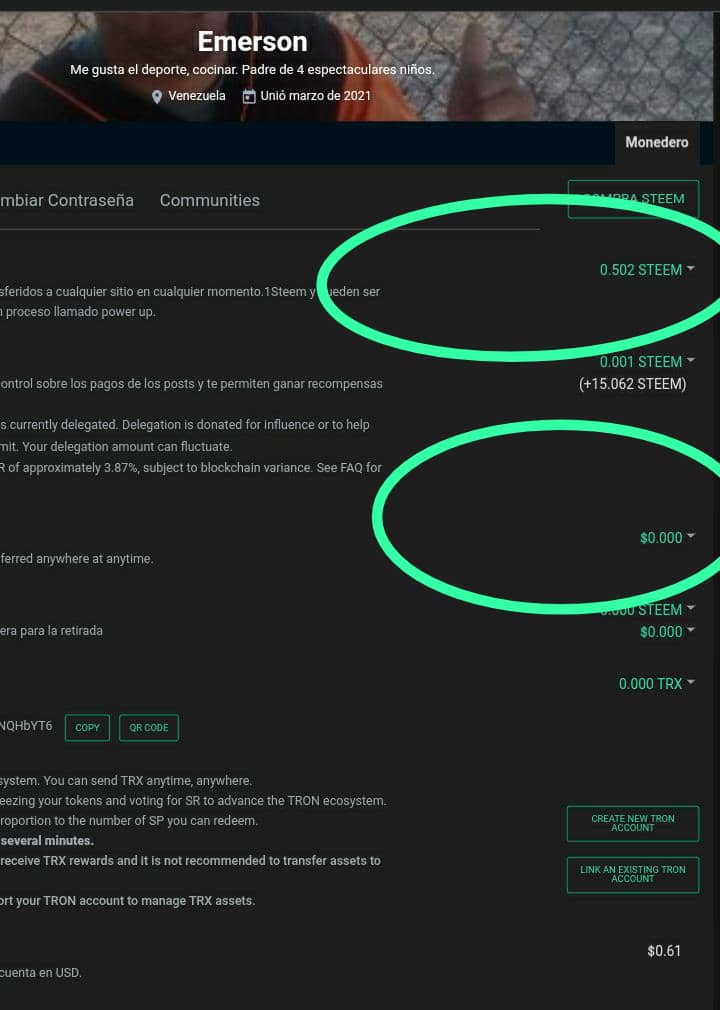Copy the TRON address with COPY button
The width and height of the screenshot is (720, 1010).
(x=88, y=728)
